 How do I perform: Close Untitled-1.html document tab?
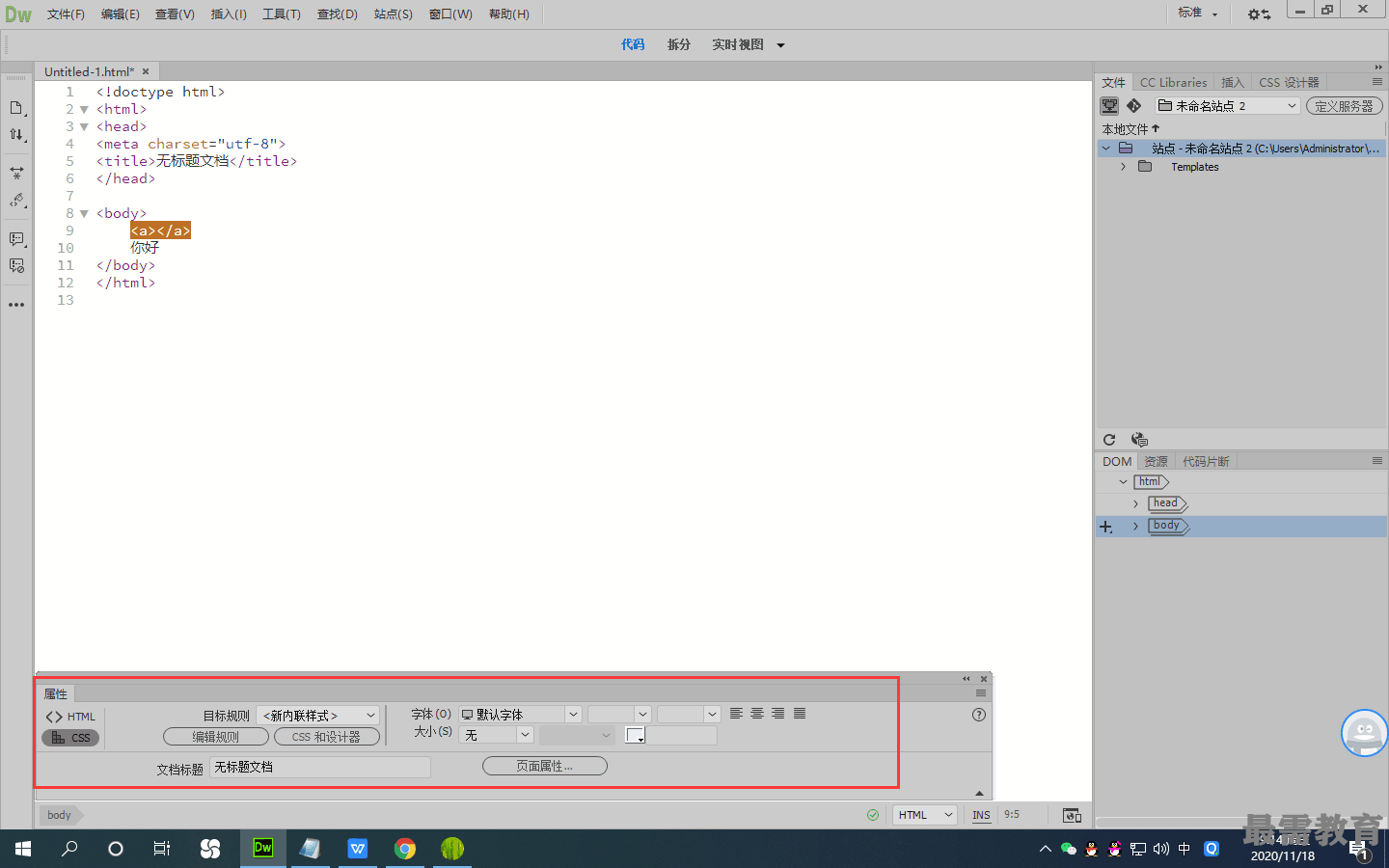(146, 71)
